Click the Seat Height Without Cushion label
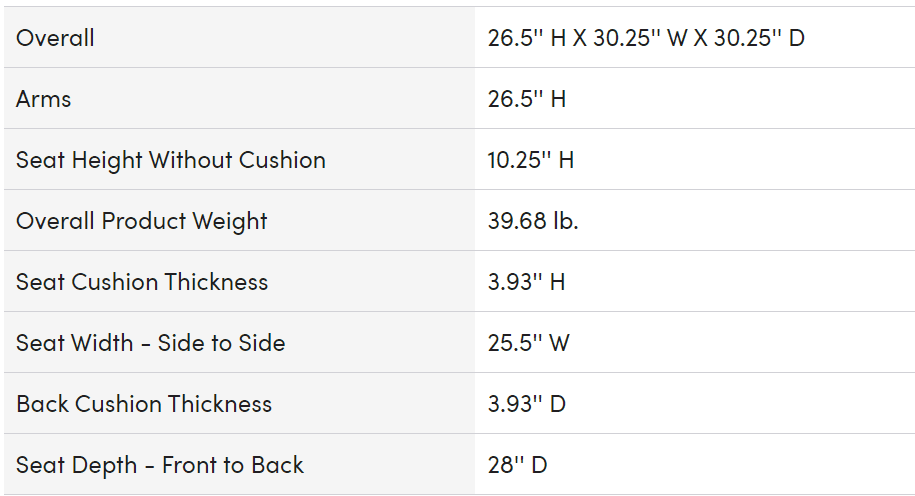This screenshot has height=496, width=915. [x=170, y=160]
